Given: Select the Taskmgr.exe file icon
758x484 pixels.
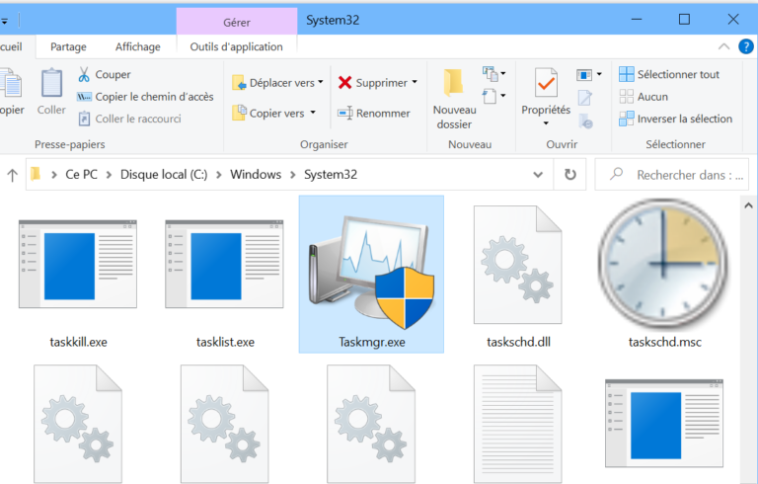Looking at the screenshot, I should pos(371,274).
